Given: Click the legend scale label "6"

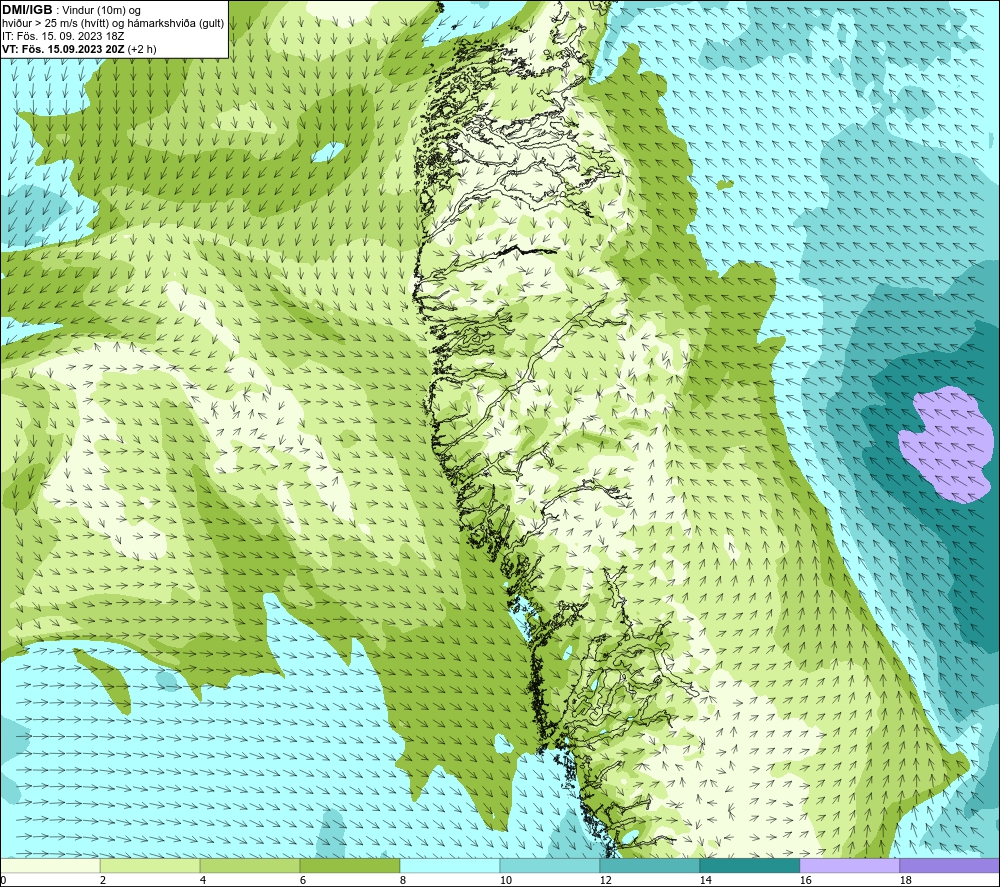Looking at the screenshot, I should tap(303, 880).
